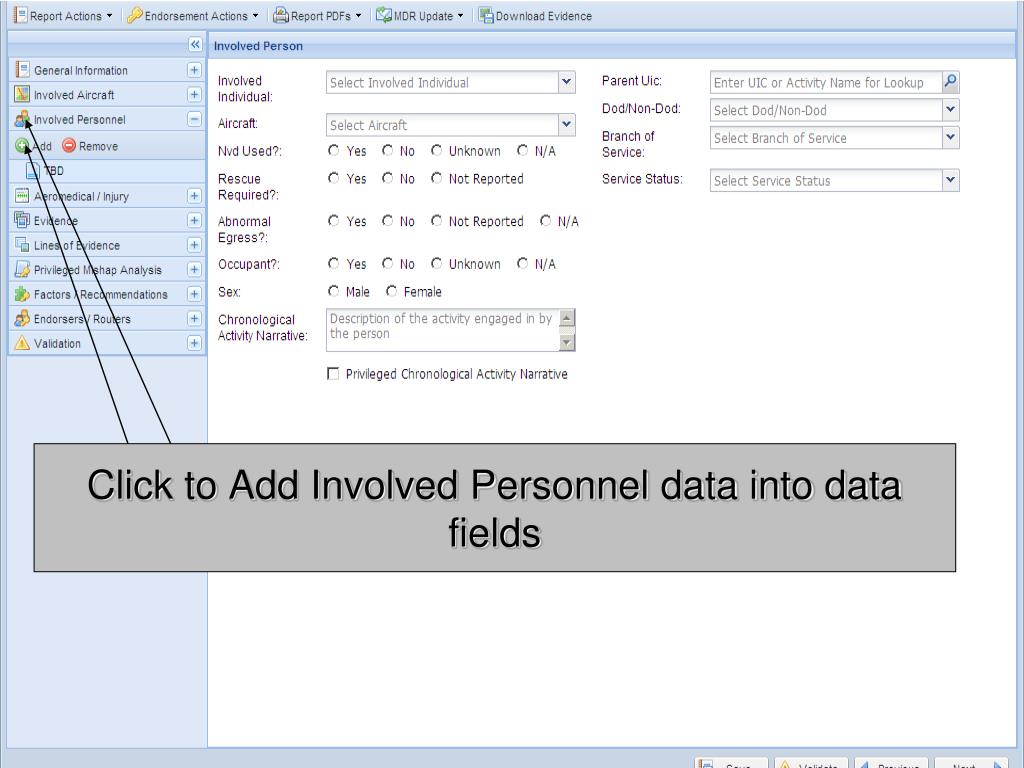Collapse the Involved Personnel section minus
Viewport: 1024px width, 768px height.
194,119
